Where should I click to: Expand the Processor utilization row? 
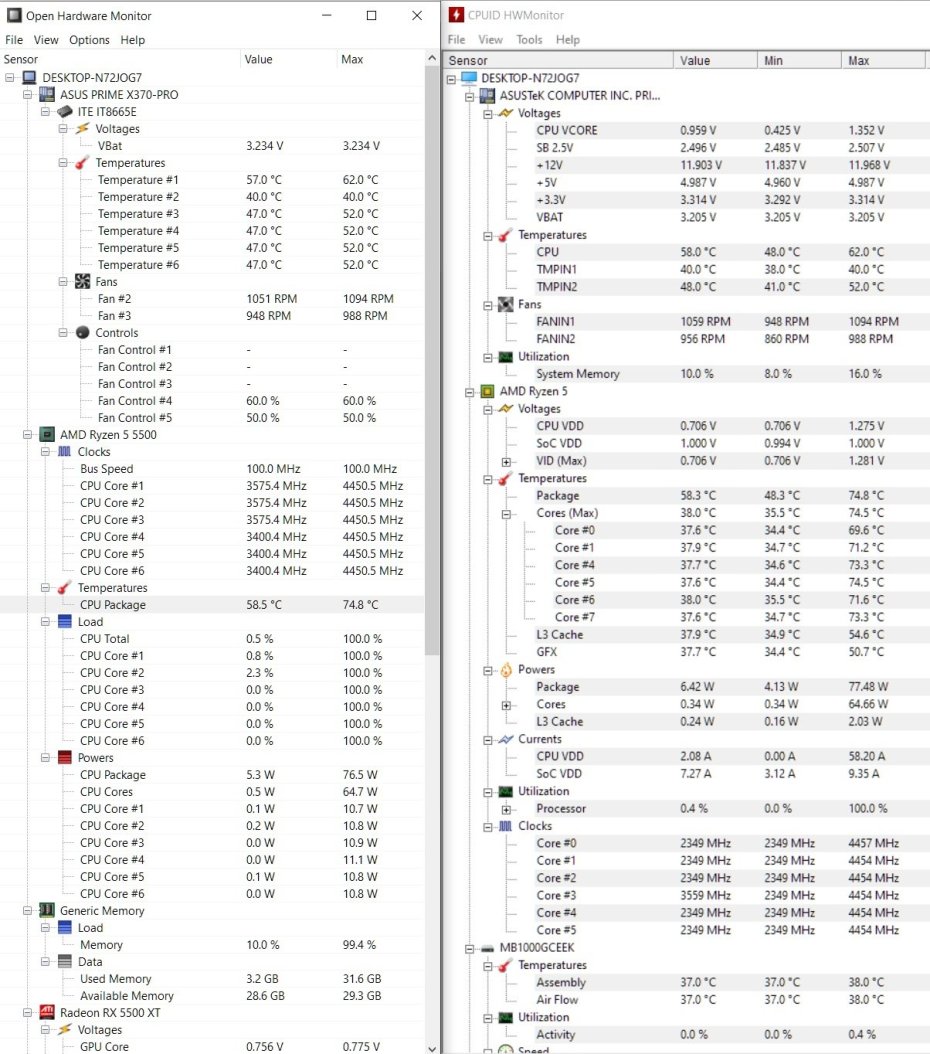tap(506, 809)
